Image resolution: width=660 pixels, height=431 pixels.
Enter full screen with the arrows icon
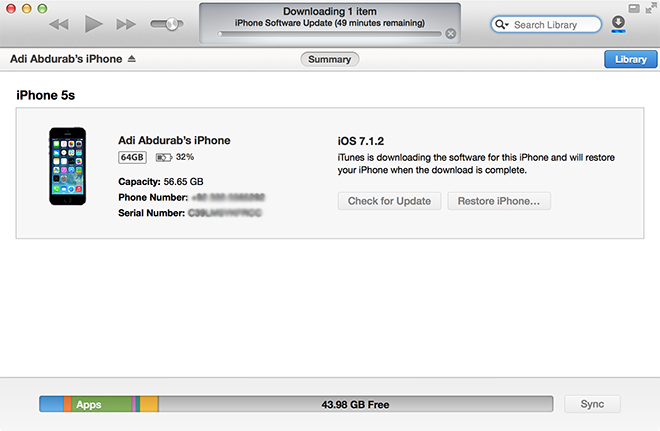(652, 8)
